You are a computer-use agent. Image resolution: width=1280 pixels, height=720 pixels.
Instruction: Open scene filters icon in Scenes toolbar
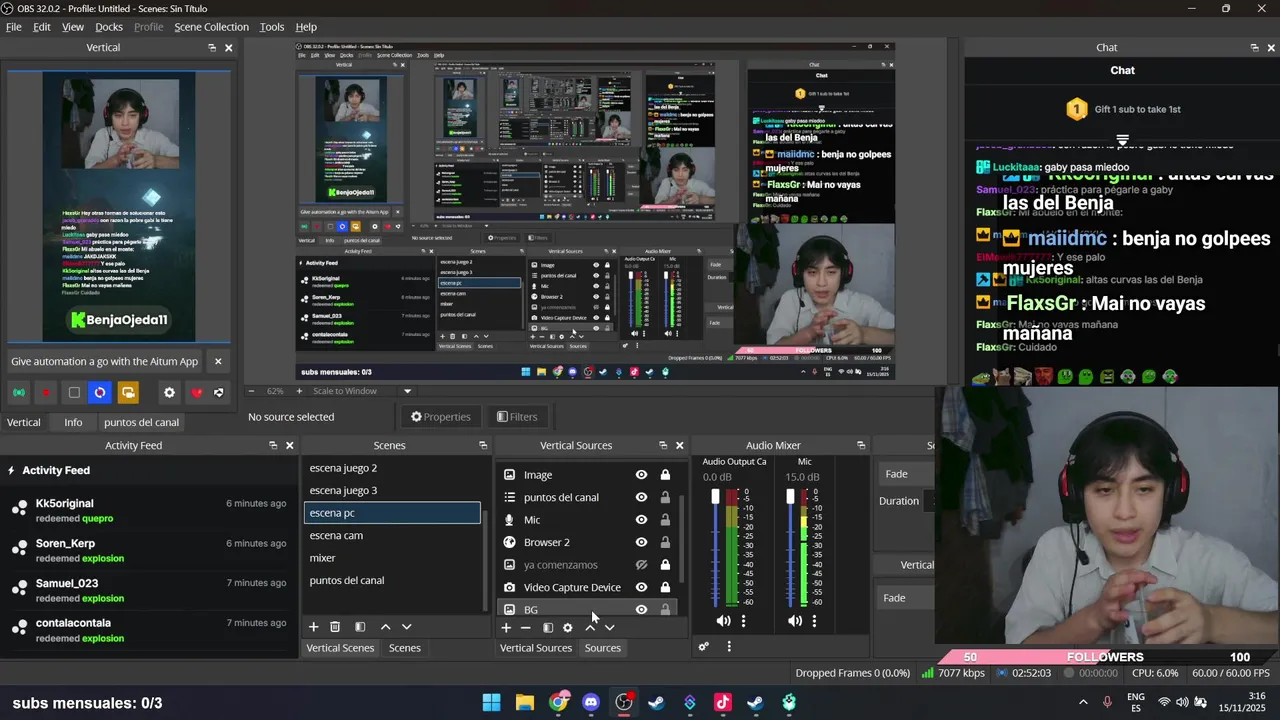[x=360, y=626]
